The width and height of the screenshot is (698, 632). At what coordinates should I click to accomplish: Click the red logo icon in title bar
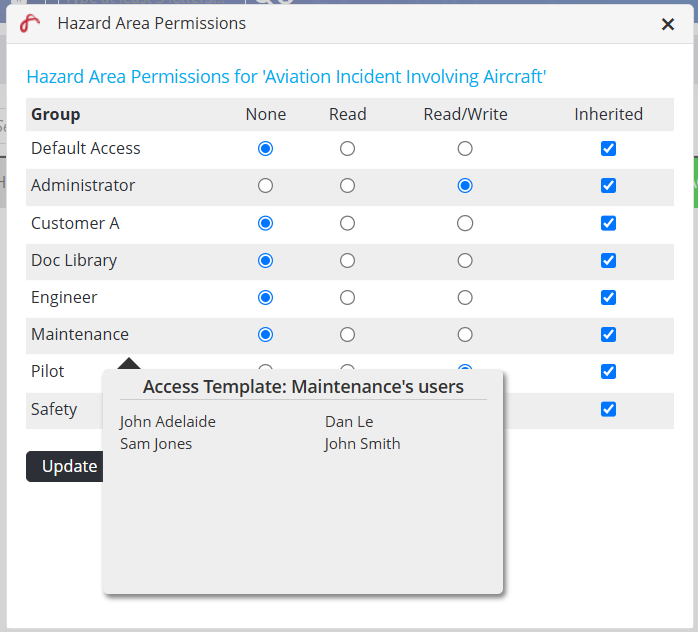pos(30,24)
